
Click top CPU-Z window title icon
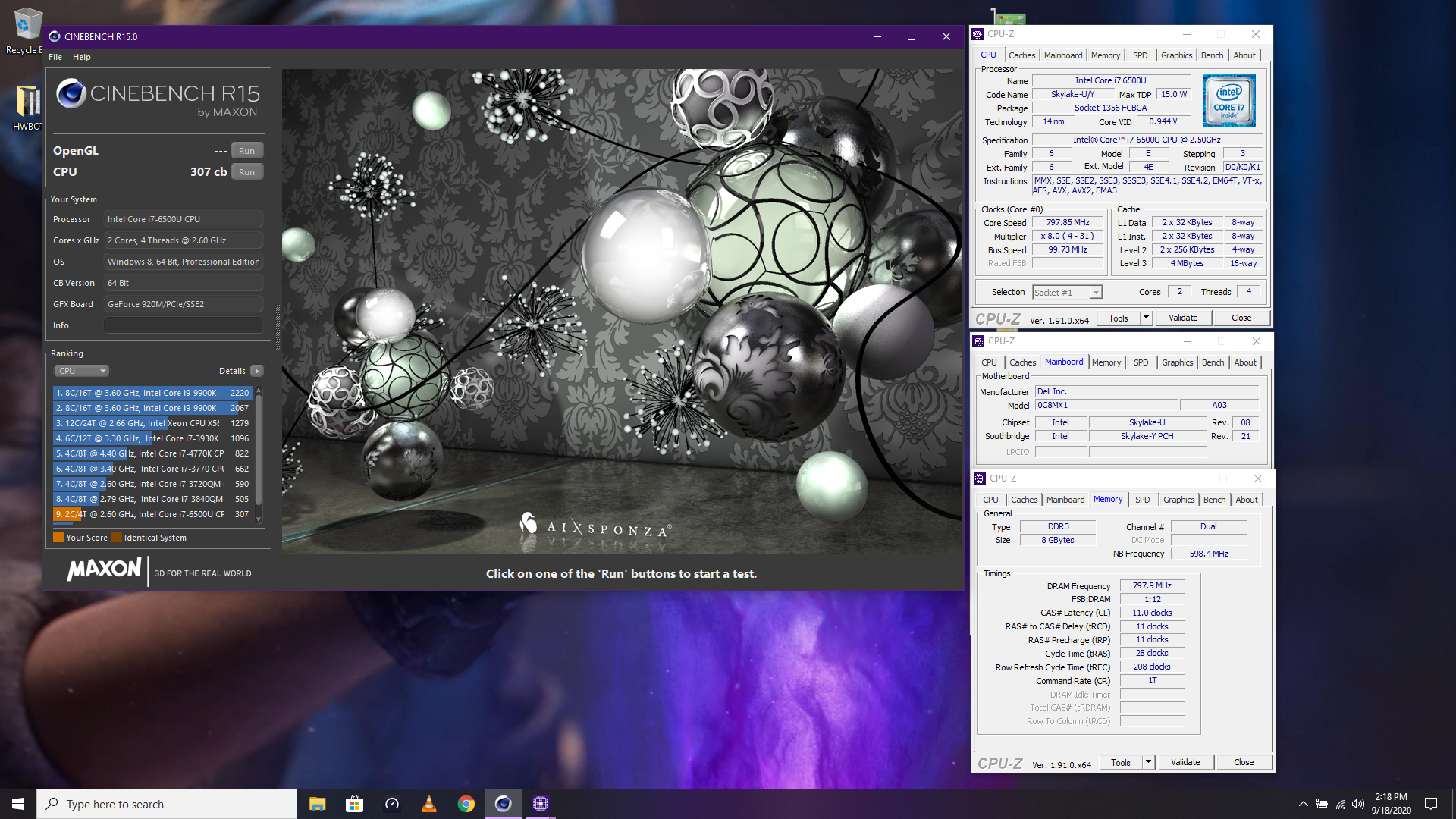[978, 34]
